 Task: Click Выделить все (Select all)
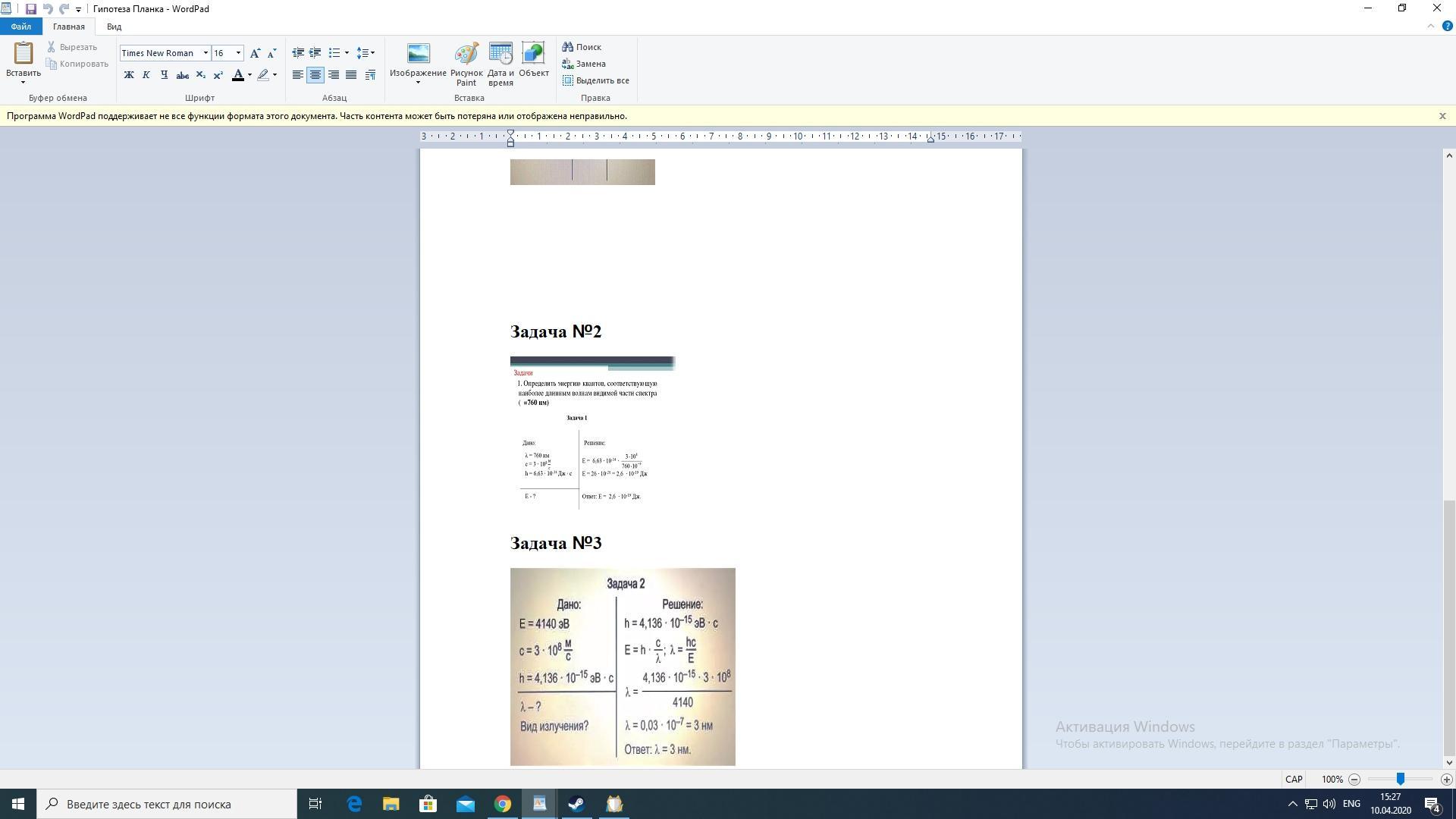(x=596, y=80)
